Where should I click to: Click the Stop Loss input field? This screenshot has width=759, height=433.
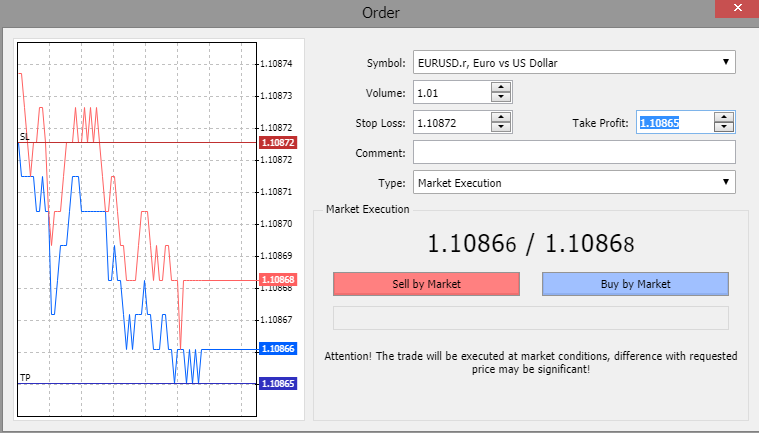coord(452,122)
